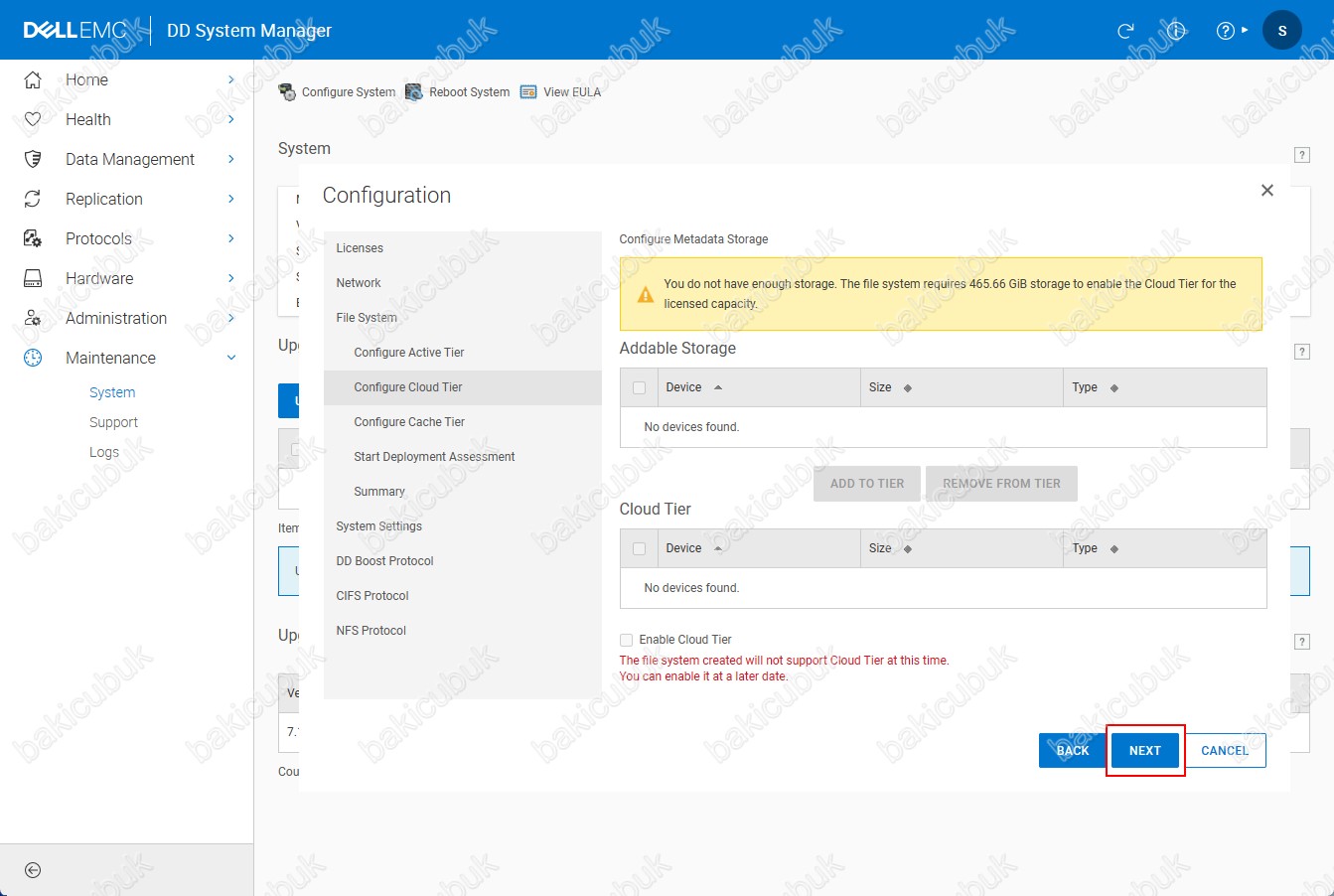Expand the Replication chevron
The height and width of the screenshot is (896, 1334).
click(230, 199)
